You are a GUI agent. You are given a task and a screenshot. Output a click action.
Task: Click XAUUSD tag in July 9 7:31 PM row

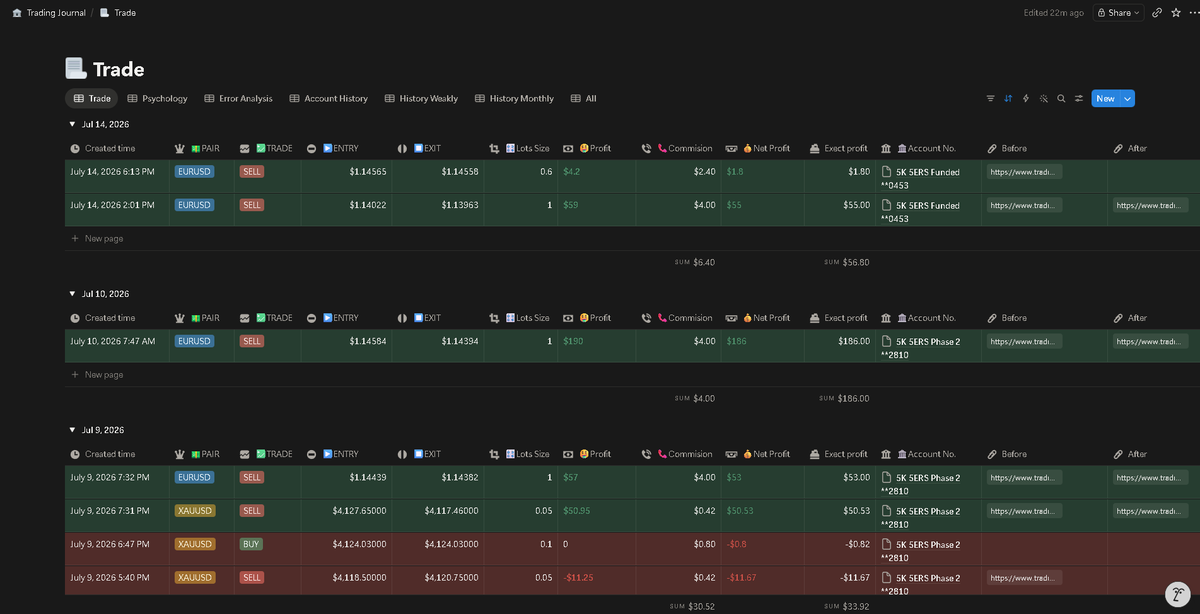pyautogui.click(x=195, y=511)
